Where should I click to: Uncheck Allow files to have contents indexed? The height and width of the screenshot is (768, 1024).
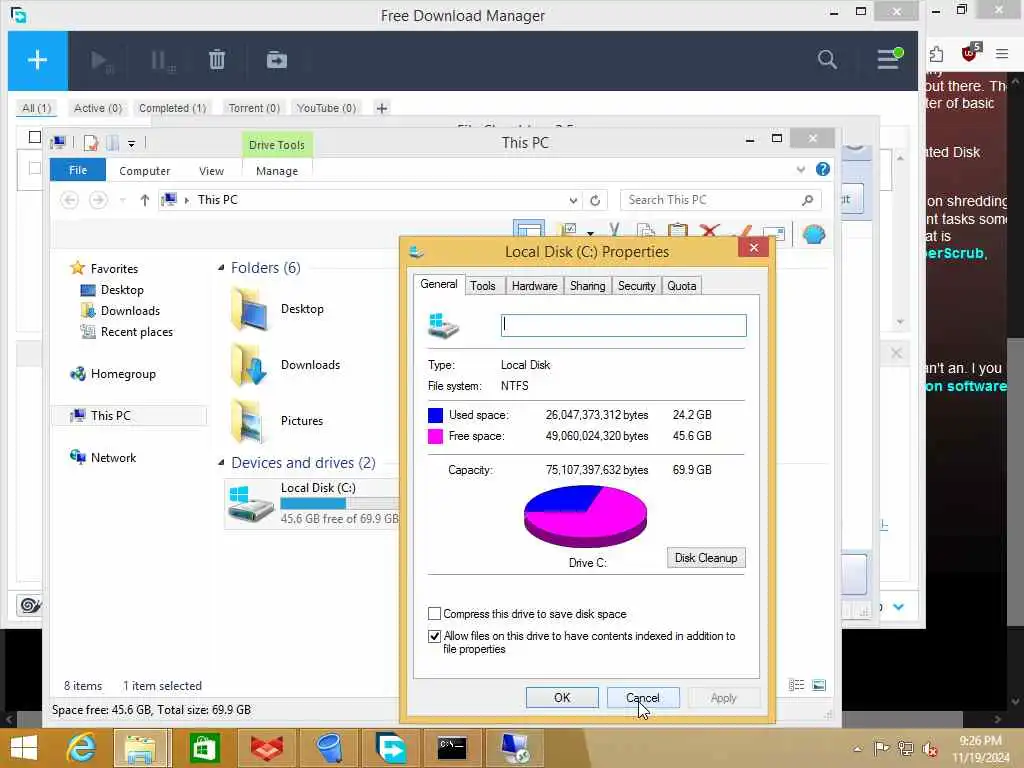(434, 635)
